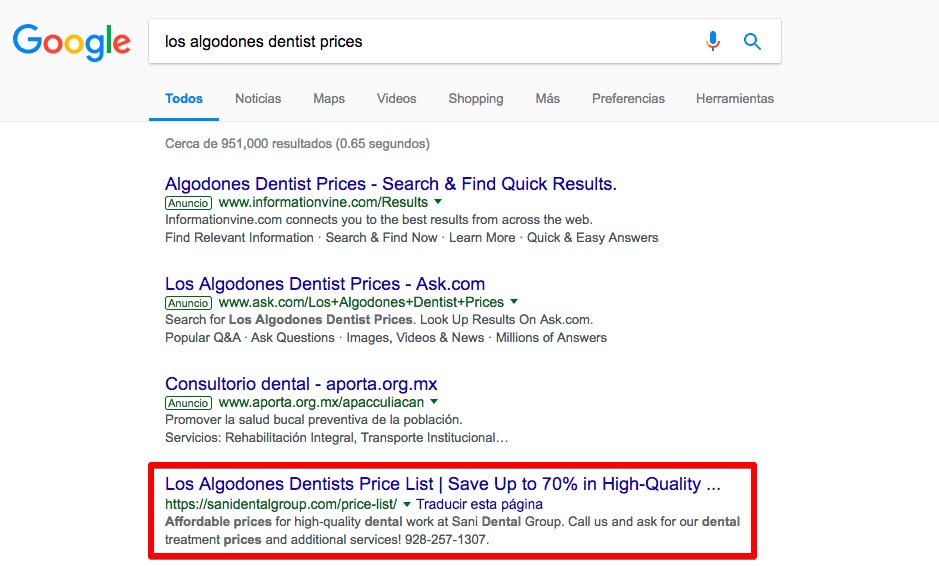Submit search using the magnifying glass icon

pos(752,41)
